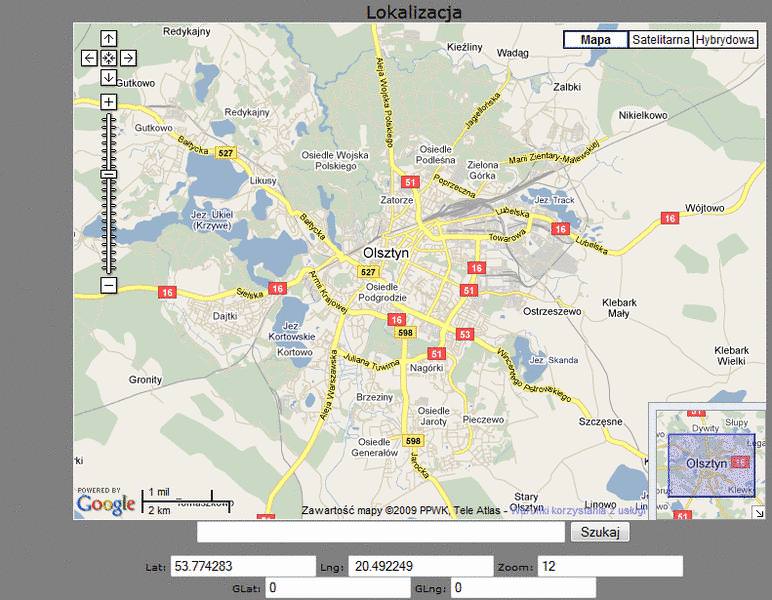Screen dimensions: 772x600
Task: Zoom in with the plus button
Action: 109,102
